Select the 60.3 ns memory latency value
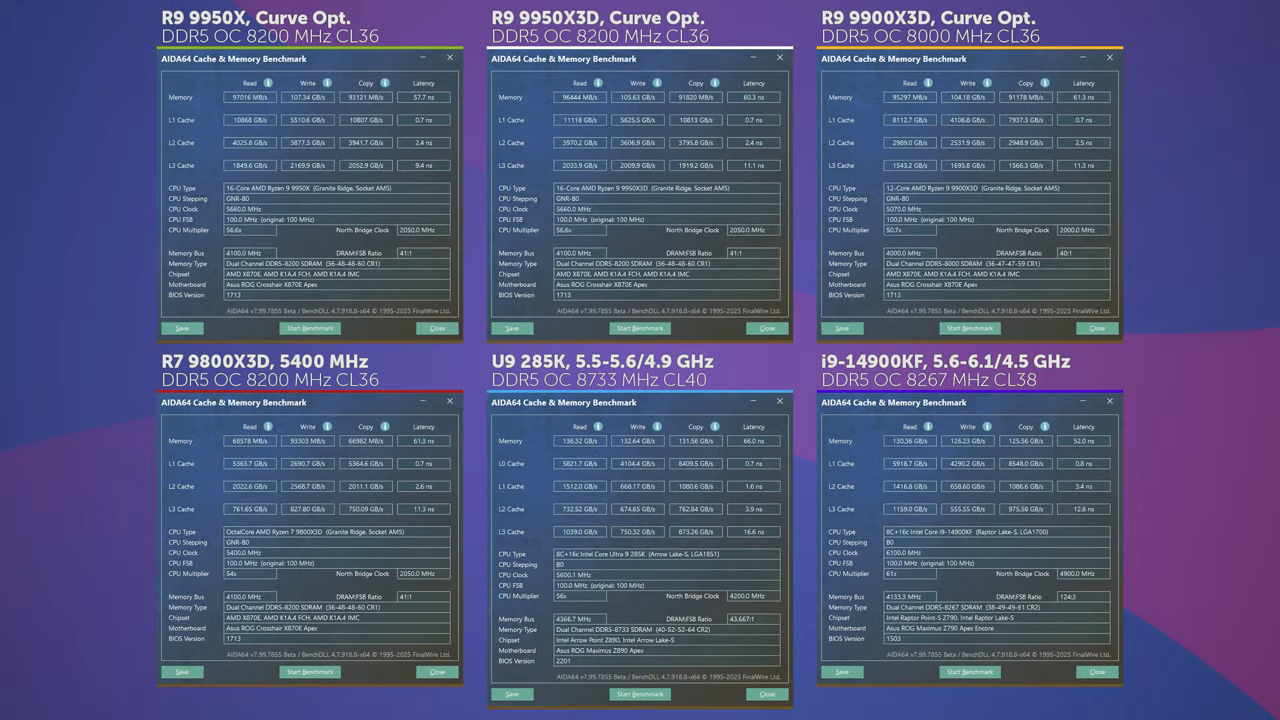 point(753,98)
